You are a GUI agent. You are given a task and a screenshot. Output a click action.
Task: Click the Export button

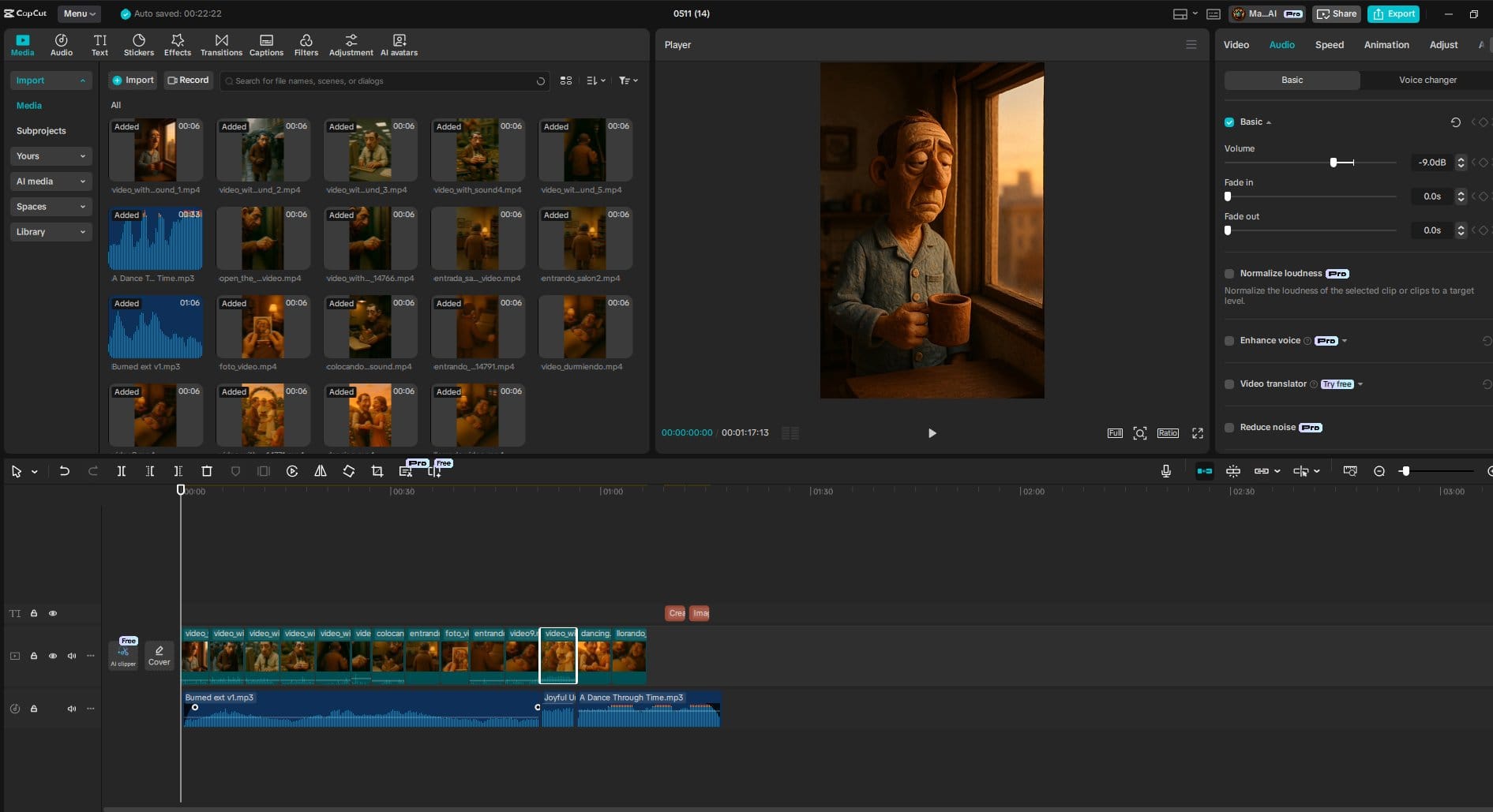1394,13
